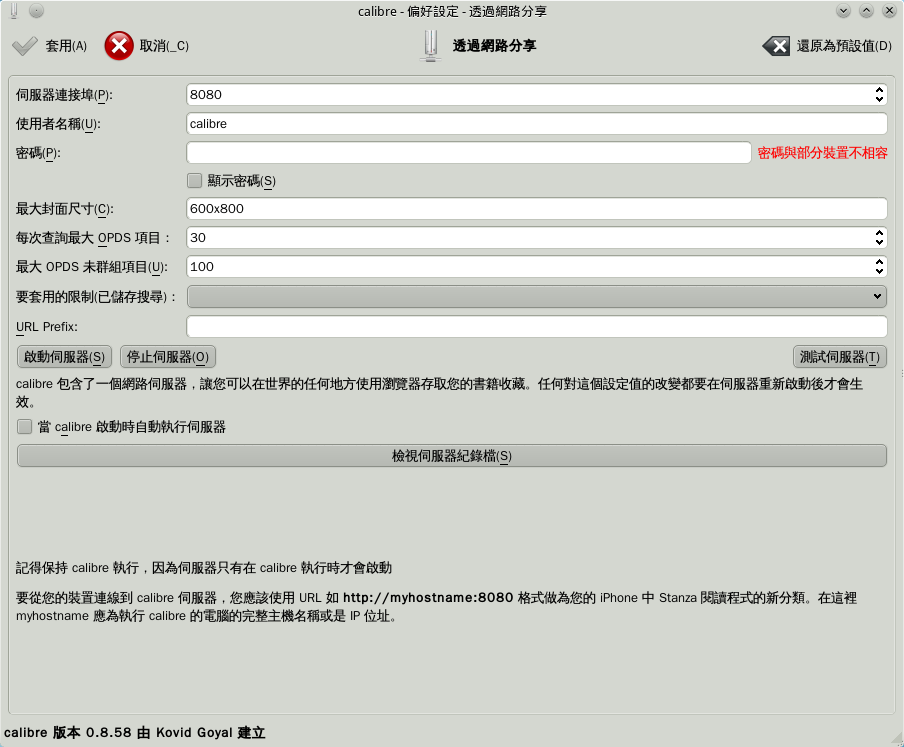Close the calibre preferences window

[889, 10]
